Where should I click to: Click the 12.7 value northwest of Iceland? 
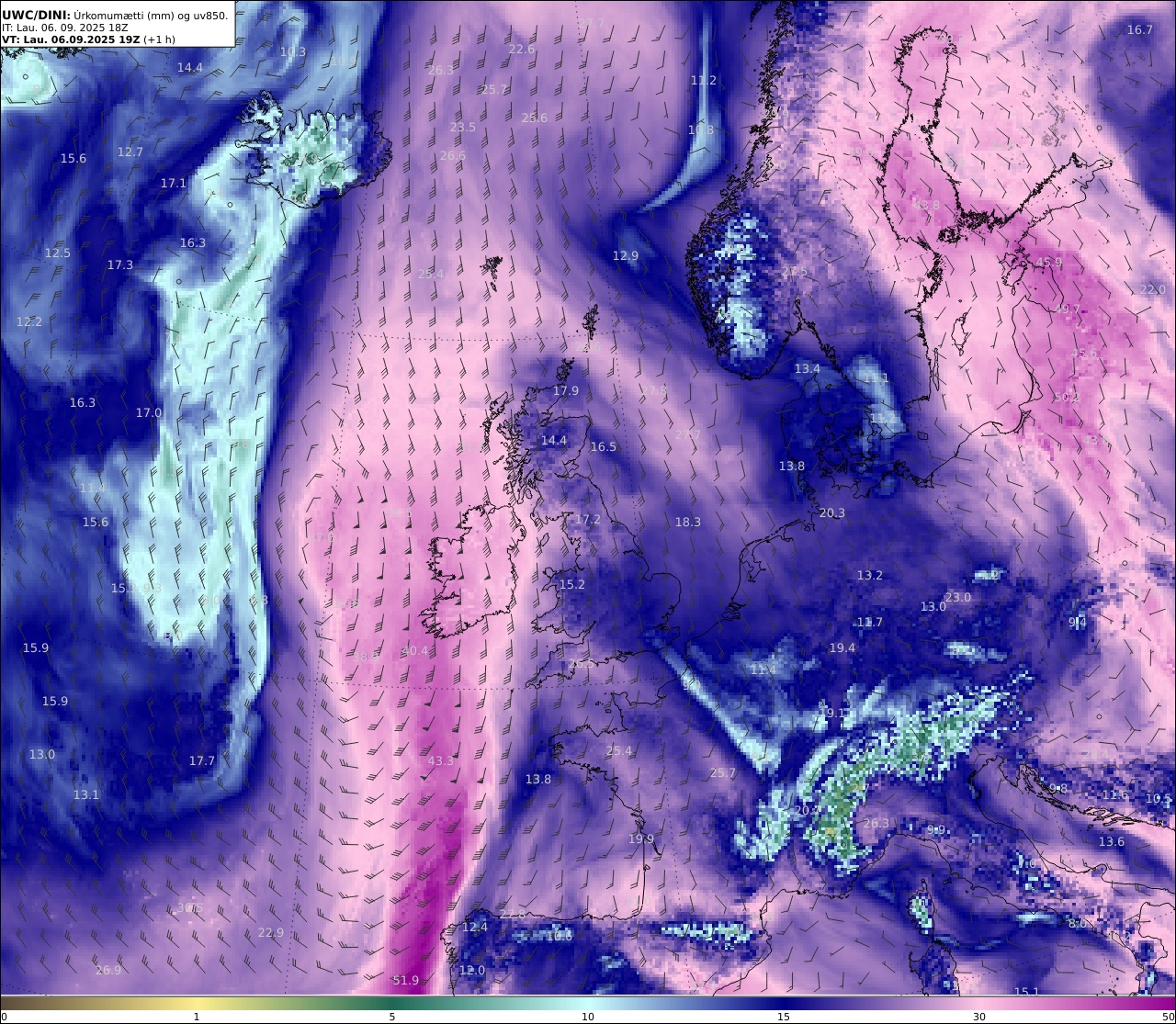(x=130, y=152)
